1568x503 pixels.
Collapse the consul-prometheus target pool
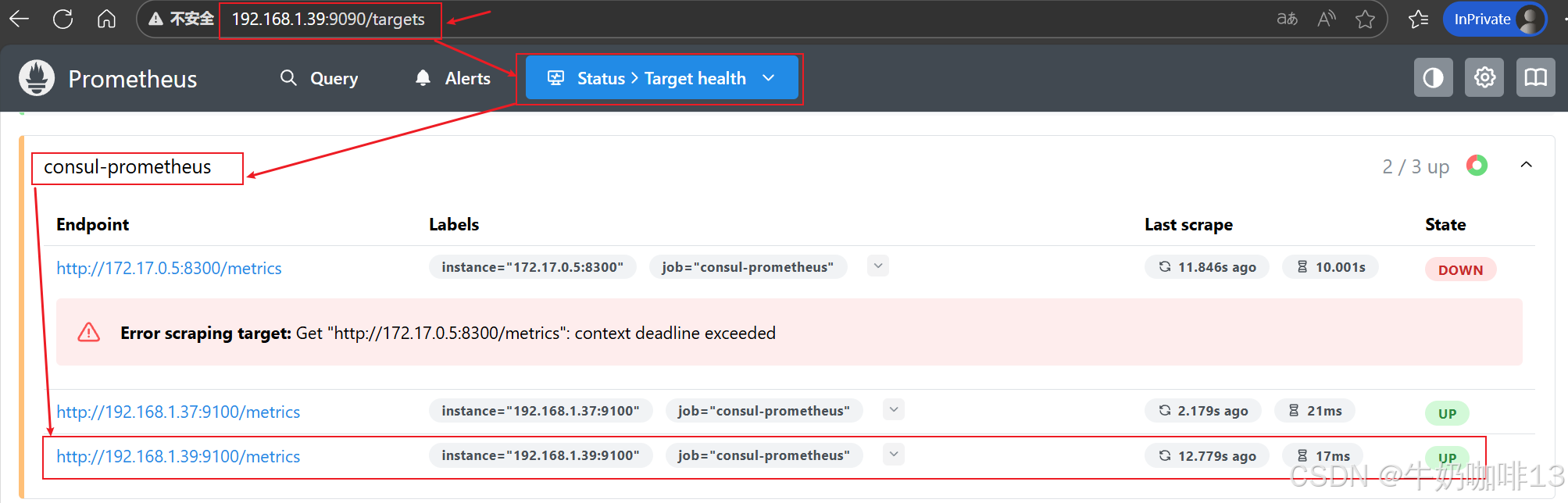tap(1527, 165)
